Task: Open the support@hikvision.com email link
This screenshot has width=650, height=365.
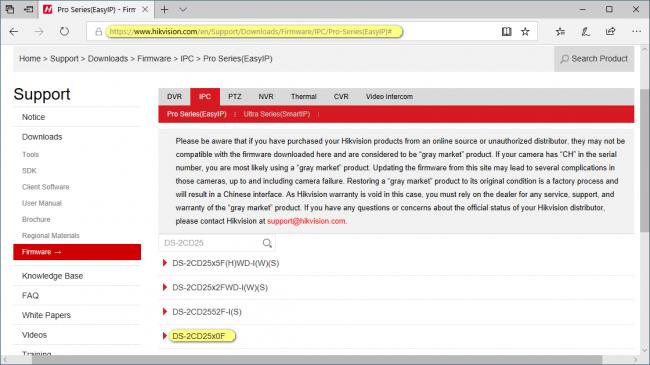Action: pyautogui.click(x=306, y=221)
